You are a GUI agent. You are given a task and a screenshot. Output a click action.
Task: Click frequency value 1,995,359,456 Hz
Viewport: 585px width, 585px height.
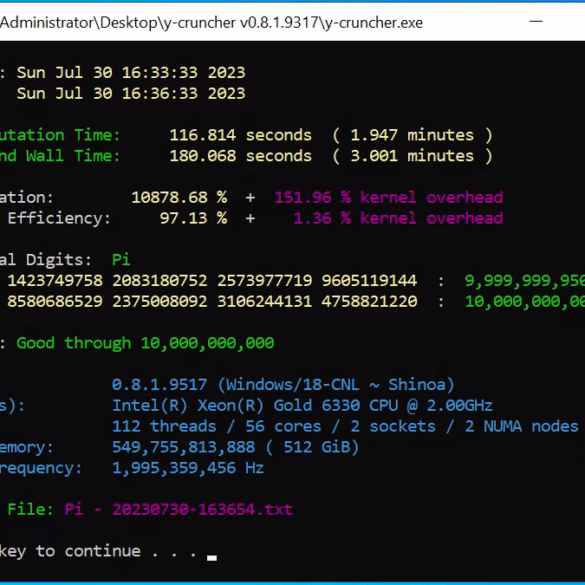pos(188,468)
